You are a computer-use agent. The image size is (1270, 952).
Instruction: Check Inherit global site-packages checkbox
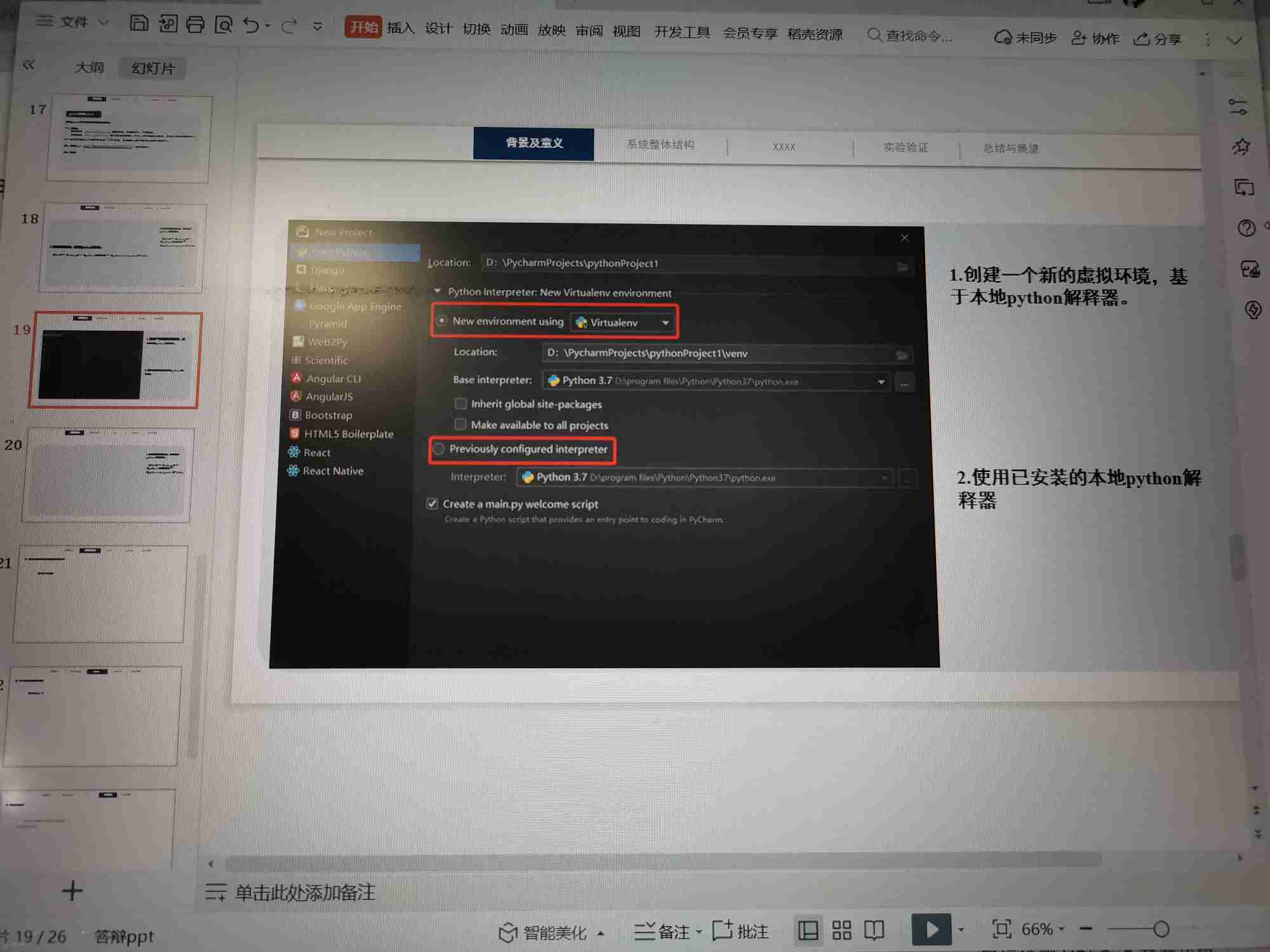(x=461, y=404)
